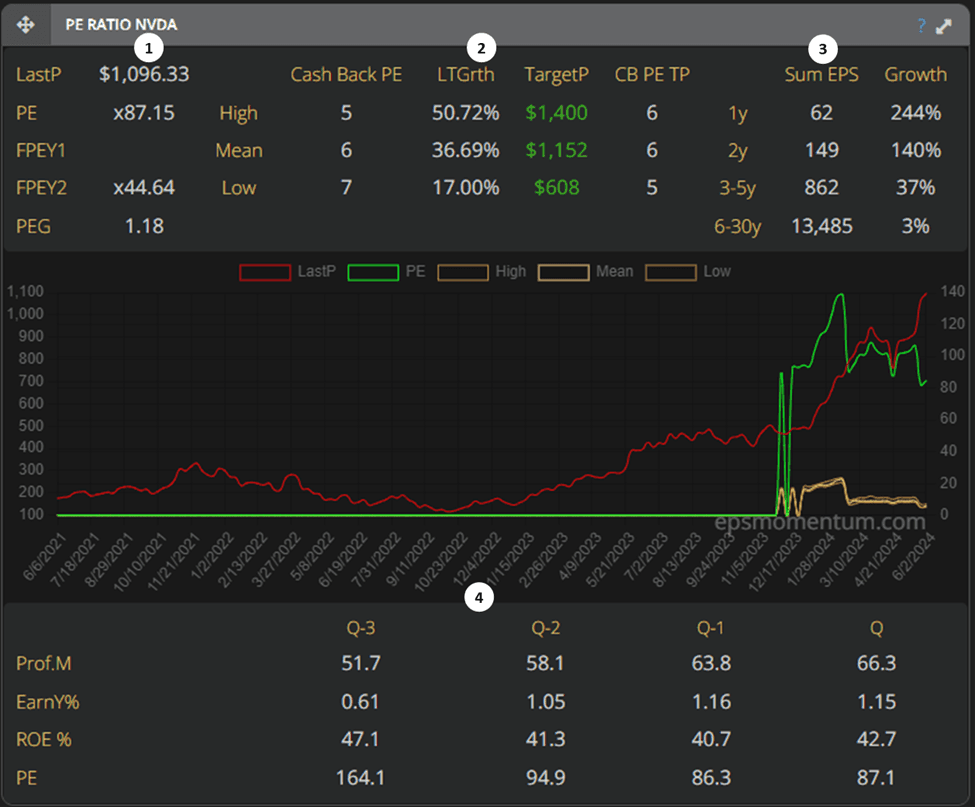Open the help question mark icon
The width and height of the screenshot is (975, 807).
pyautogui.click(x=921, y=25)
